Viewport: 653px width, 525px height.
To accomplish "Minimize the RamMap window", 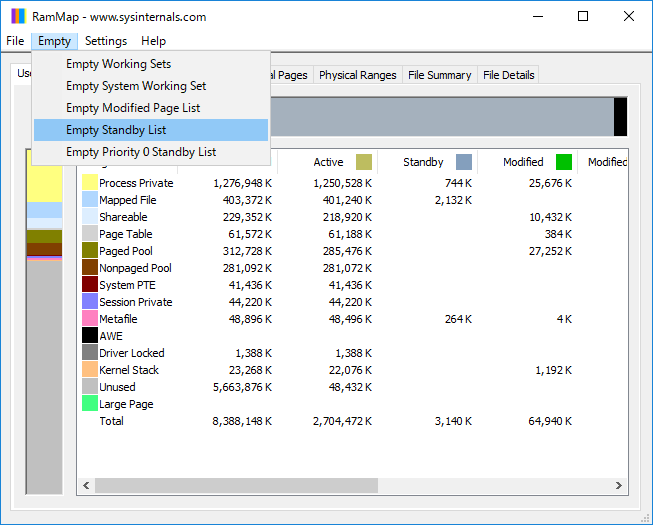I will [538, 17].
